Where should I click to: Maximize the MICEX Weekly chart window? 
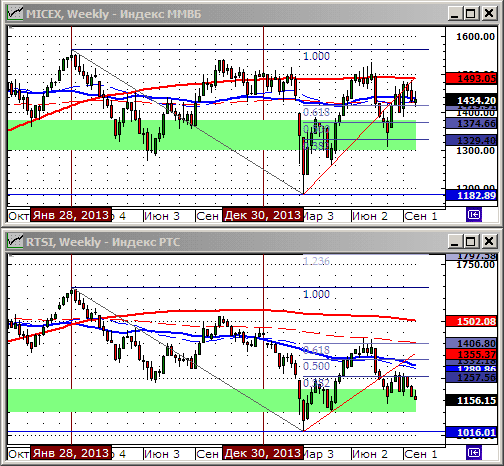click(x=471, y=14)
